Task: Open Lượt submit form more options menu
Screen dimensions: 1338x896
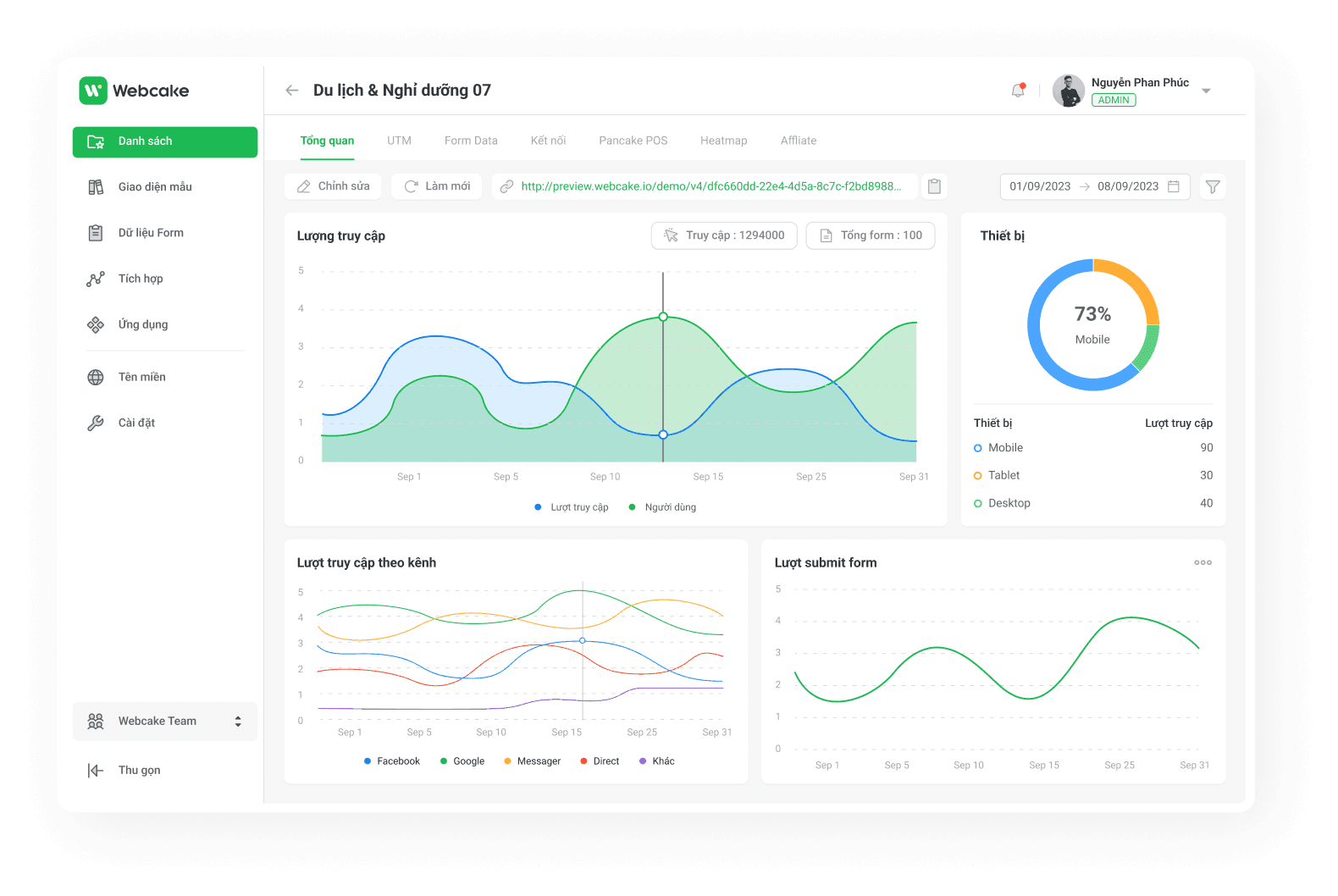Action: point(1203,562)
